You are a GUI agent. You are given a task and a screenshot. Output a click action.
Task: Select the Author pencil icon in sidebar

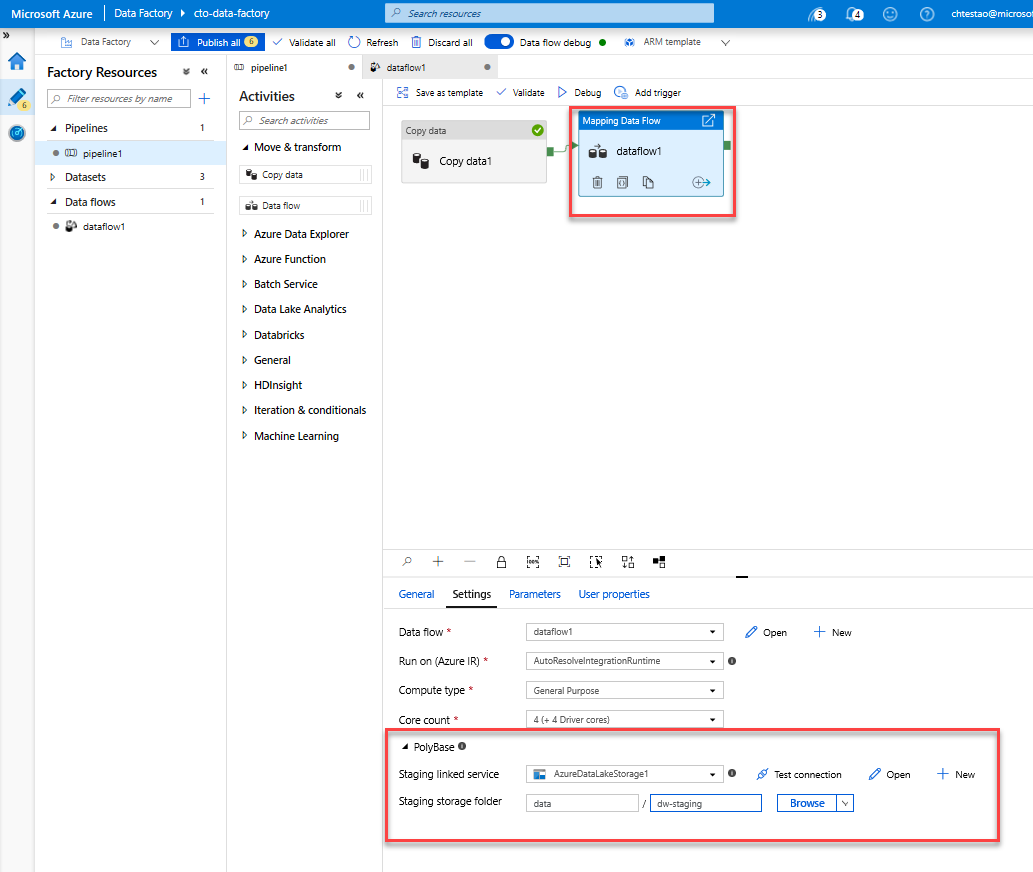pyautogui.click(x=17, y=97)
